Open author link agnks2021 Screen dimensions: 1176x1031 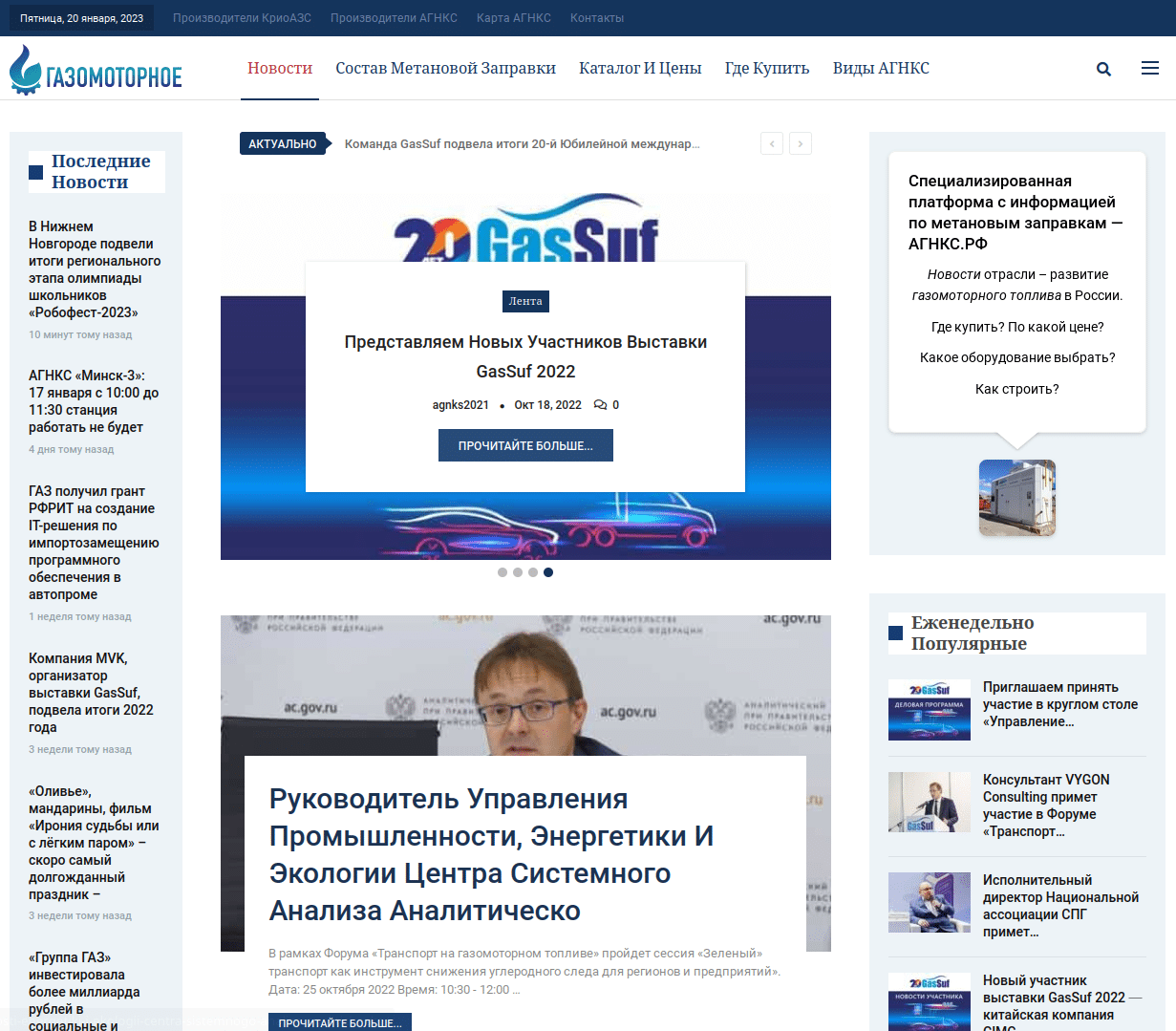(460, 405)
